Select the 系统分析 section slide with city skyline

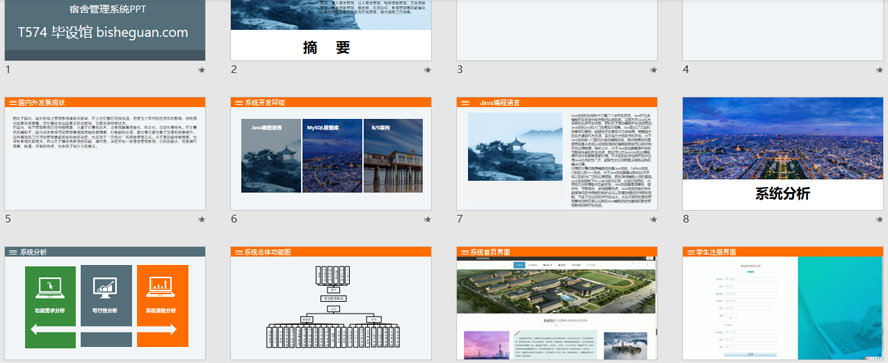pyautogui.click(x=783, y=153)
